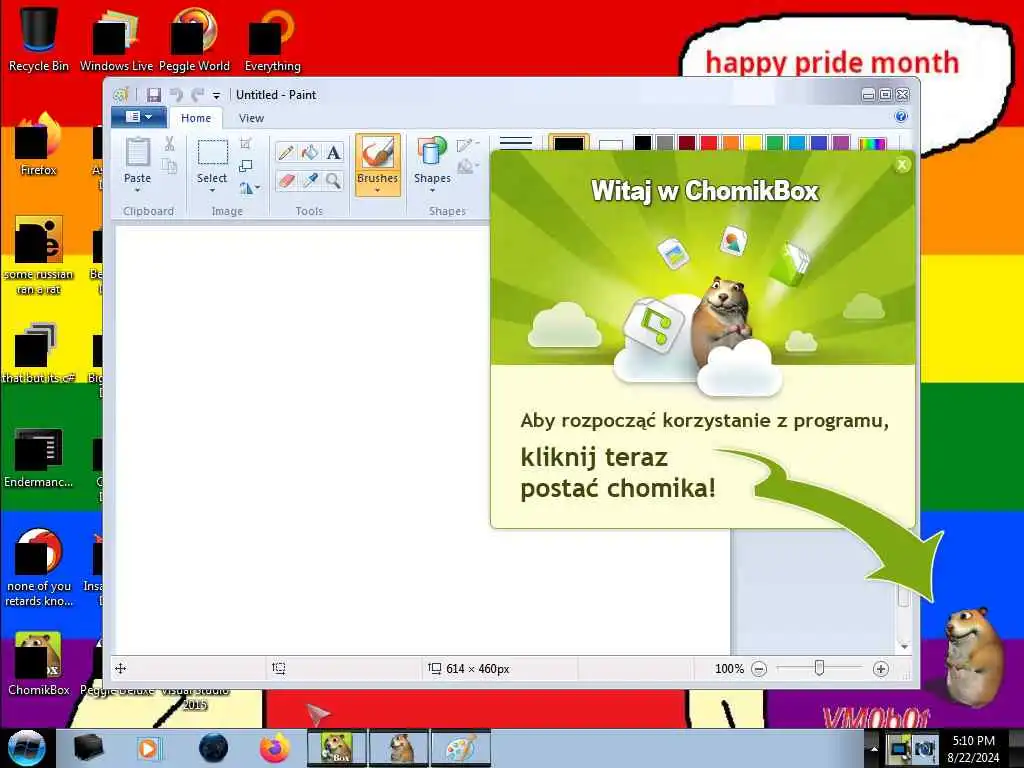Open the Windows Start orb
The width and height of the screenshot is (1024, 768).
tap(27, 748)
